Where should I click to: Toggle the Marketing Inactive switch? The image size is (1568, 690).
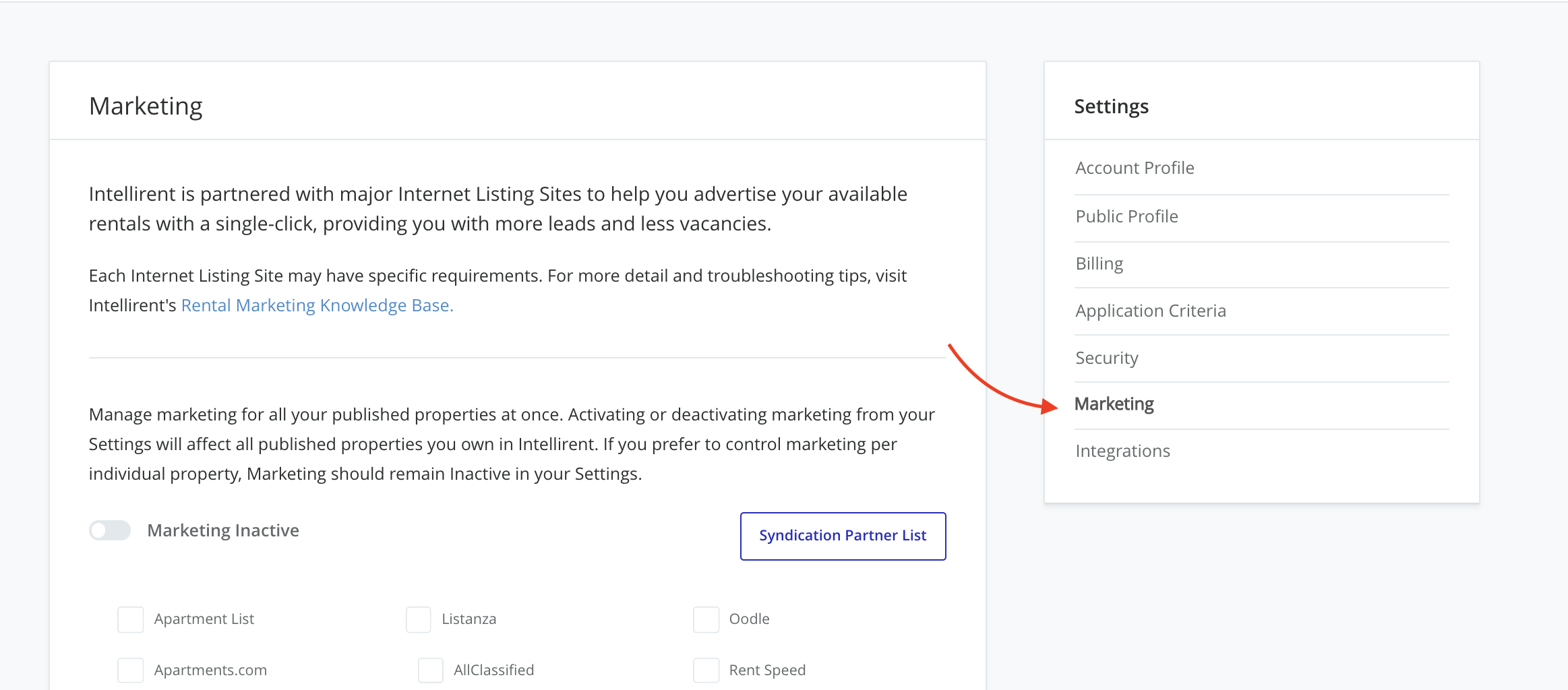[110, 530]
